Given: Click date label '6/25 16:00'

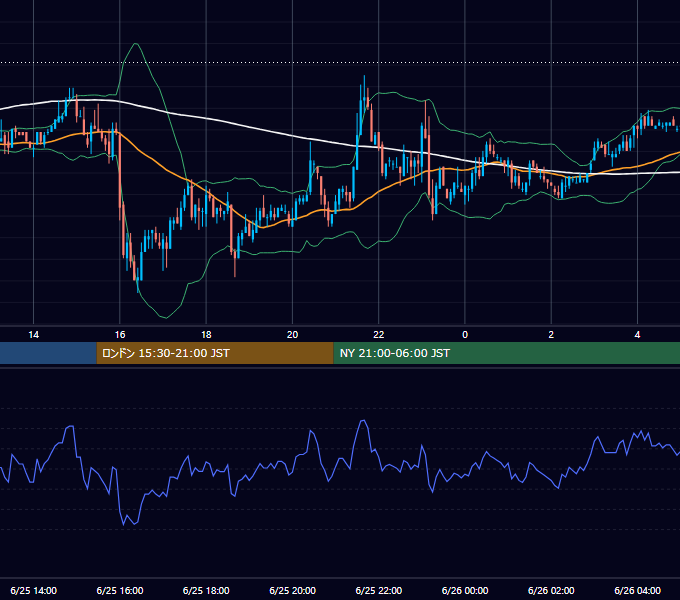Looking at the screenshot, I should [x=120, y=590].
